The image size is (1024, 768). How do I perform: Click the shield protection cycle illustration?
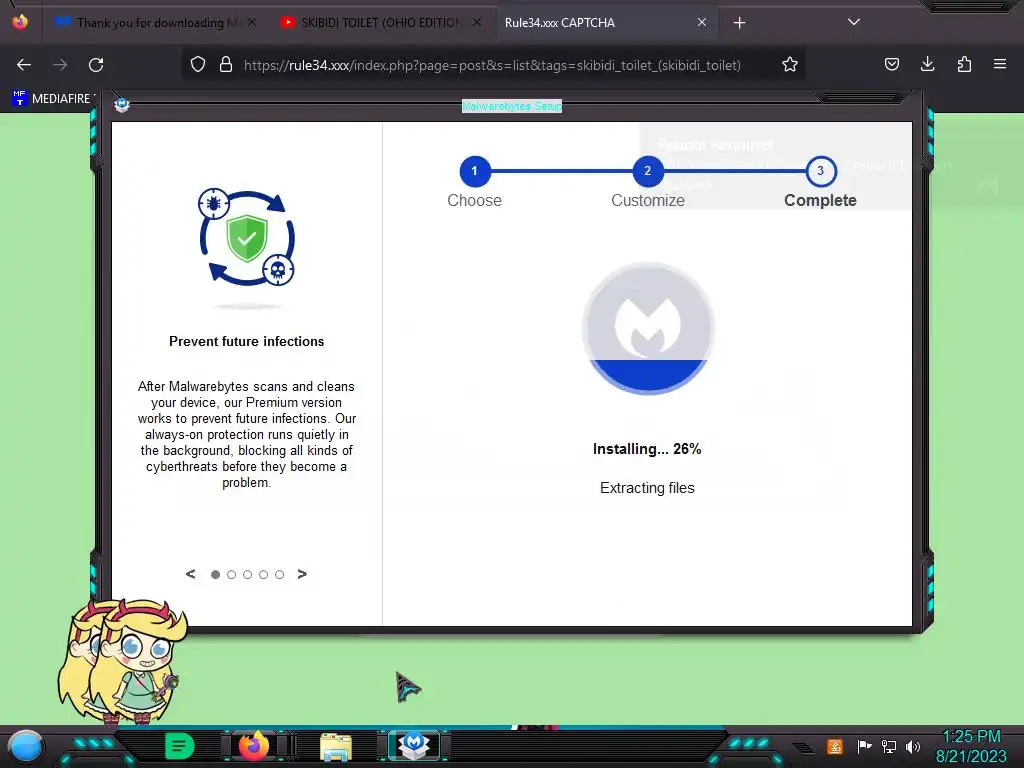coord(247,238)
